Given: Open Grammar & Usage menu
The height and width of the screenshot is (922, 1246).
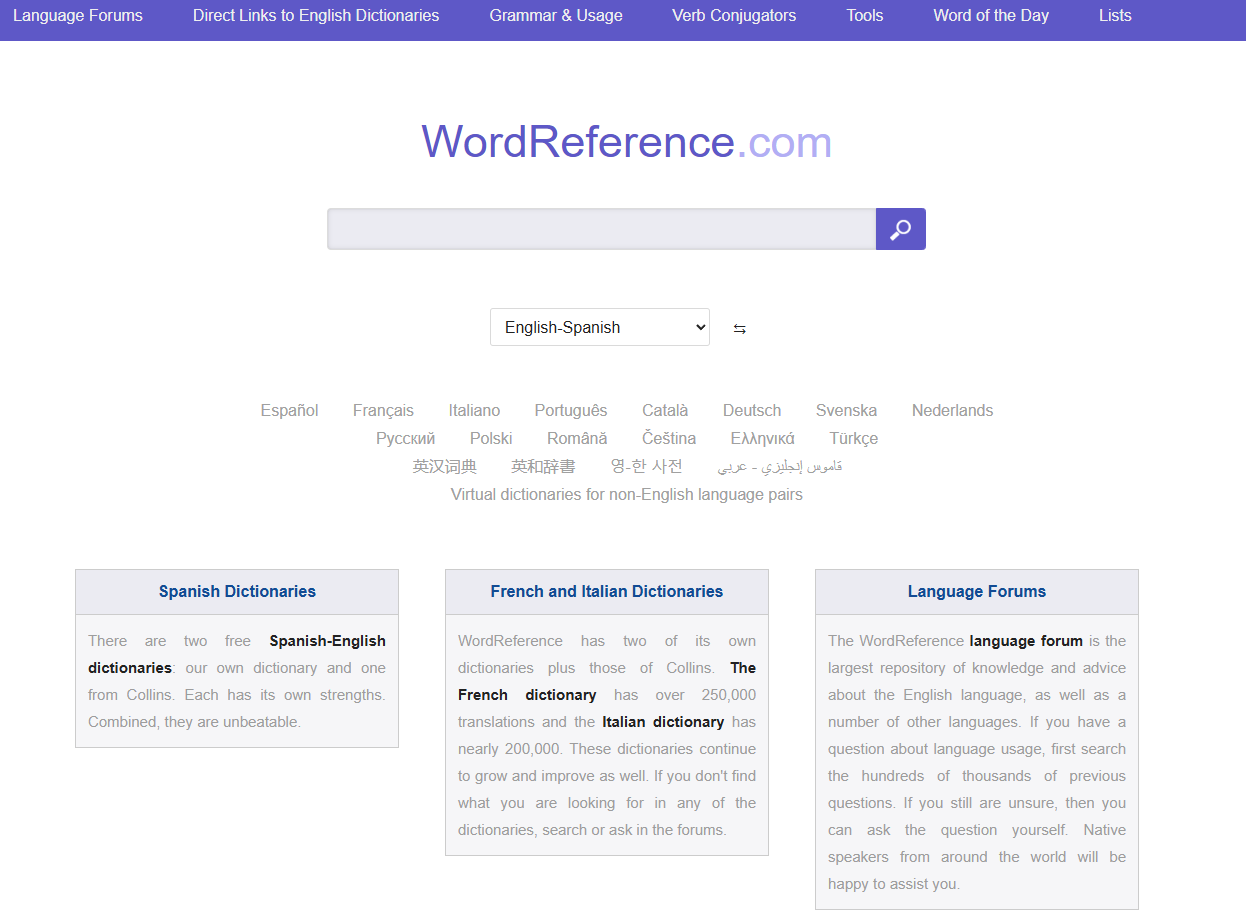Looking at the screenshot, I should tap(556, 16).
